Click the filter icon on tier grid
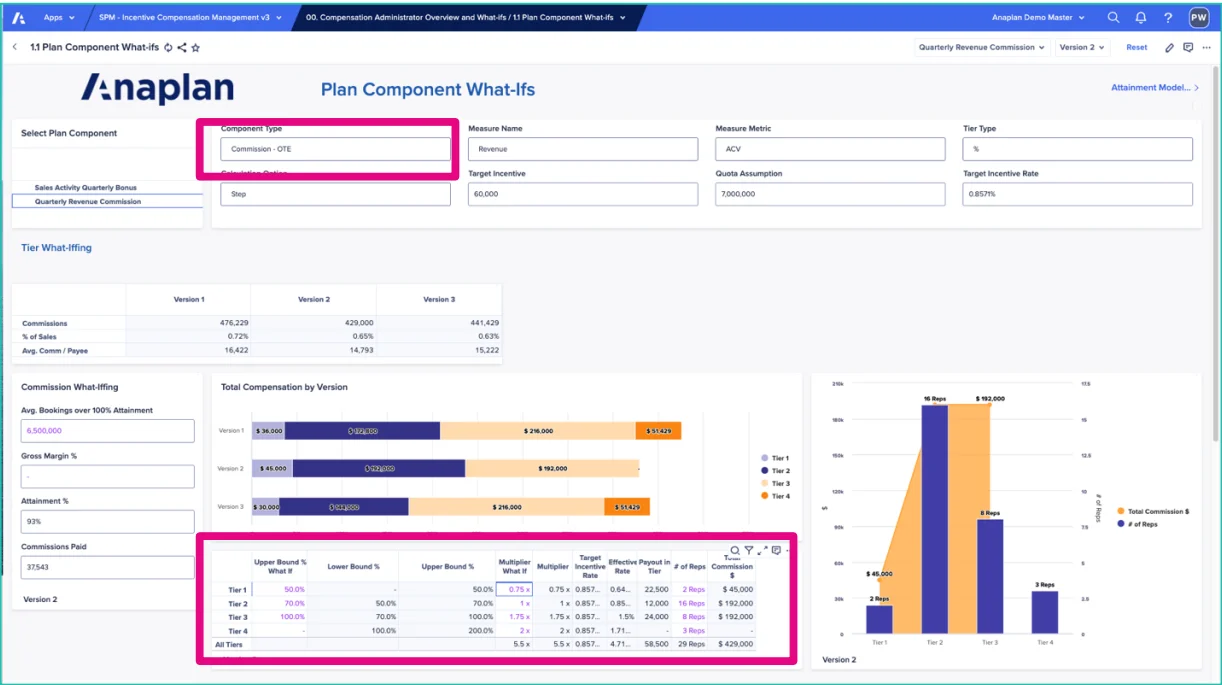1222x685 pixels. tap(748, 551)
